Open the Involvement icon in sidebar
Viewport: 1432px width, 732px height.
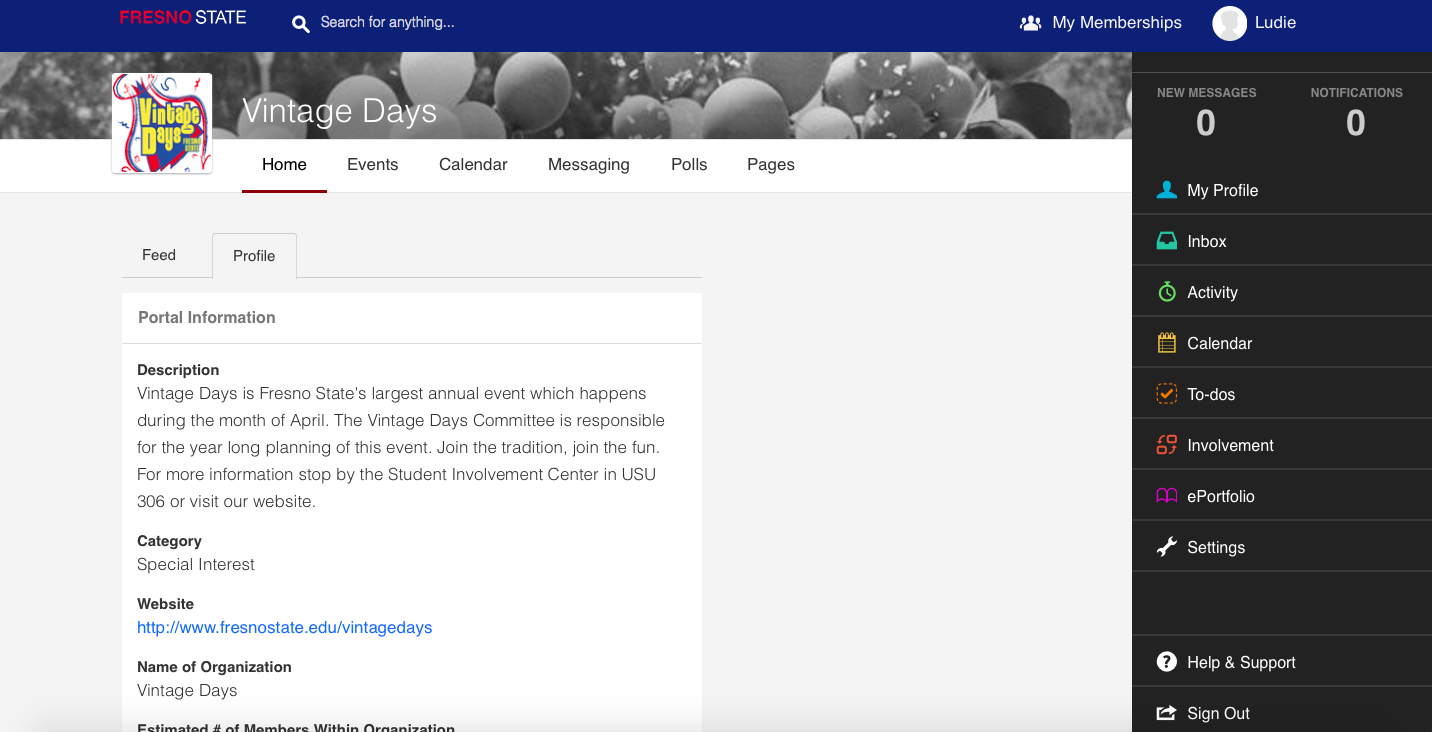click(1166, 445)
